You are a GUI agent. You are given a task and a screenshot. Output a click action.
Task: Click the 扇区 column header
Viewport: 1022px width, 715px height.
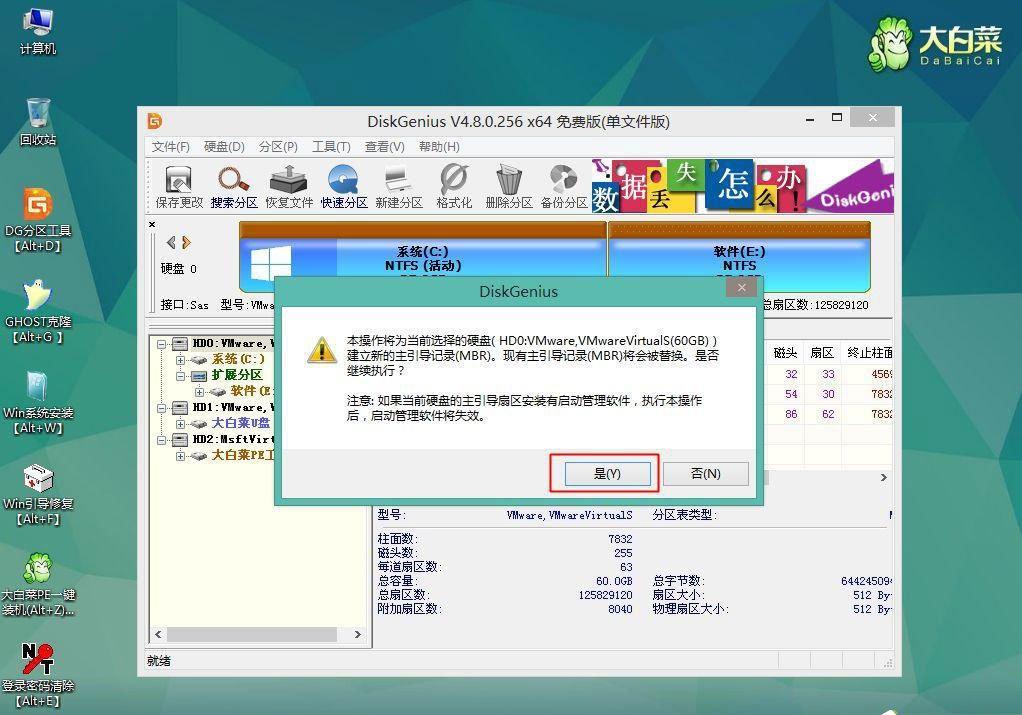click(x=822, y=353)
